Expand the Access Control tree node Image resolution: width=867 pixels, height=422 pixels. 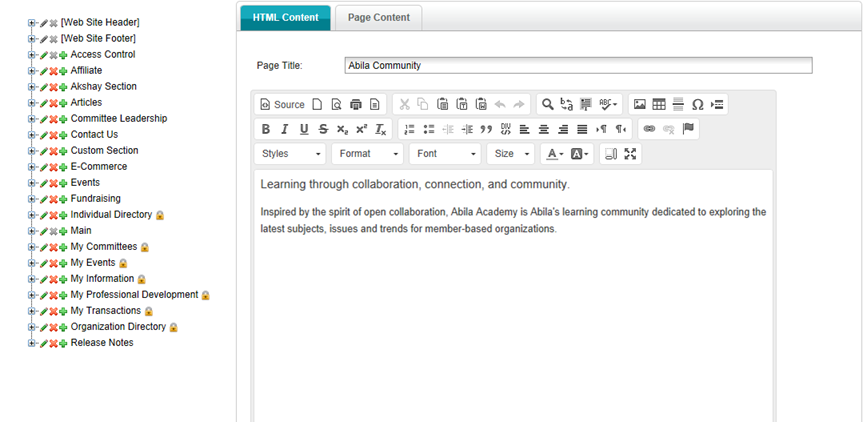(31, 55)
